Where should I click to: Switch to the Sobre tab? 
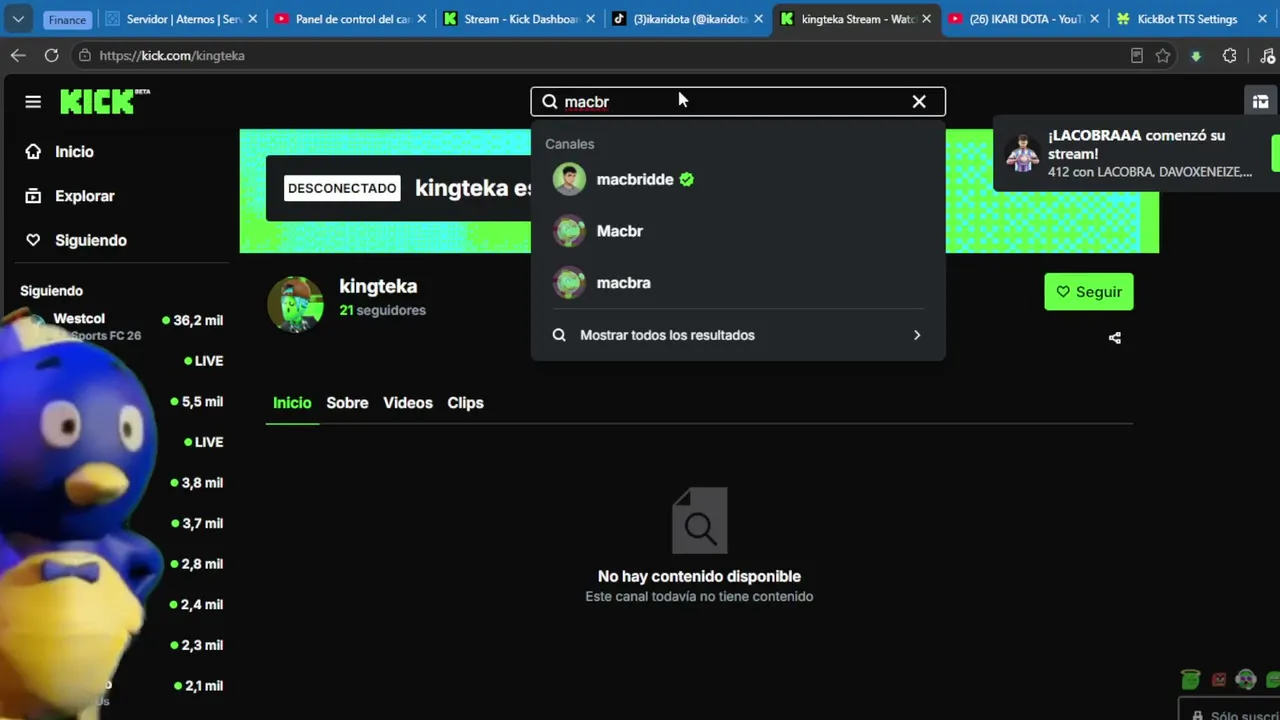pos(347,403)
